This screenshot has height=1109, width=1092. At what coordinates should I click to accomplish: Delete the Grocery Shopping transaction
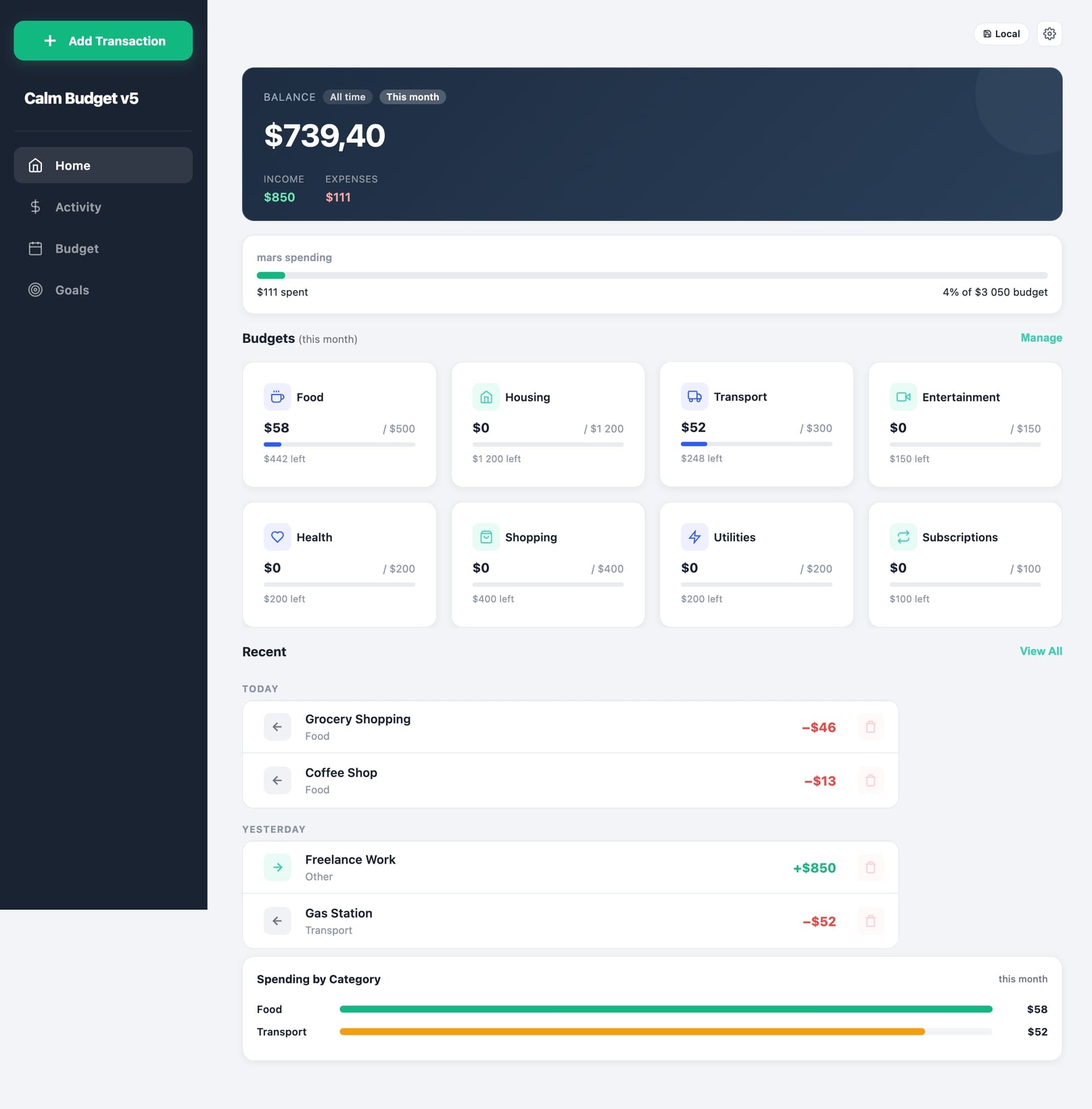tap(870, 726)
